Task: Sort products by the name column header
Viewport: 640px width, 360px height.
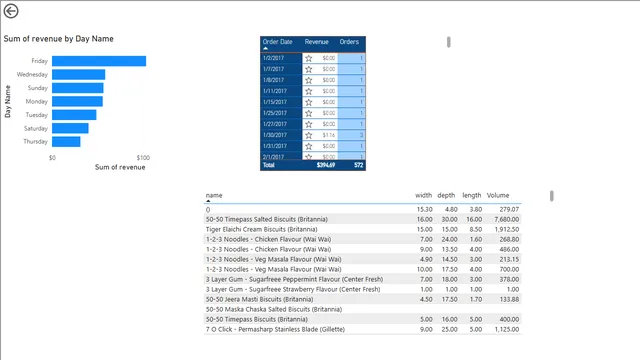Action: coord(214,196)
